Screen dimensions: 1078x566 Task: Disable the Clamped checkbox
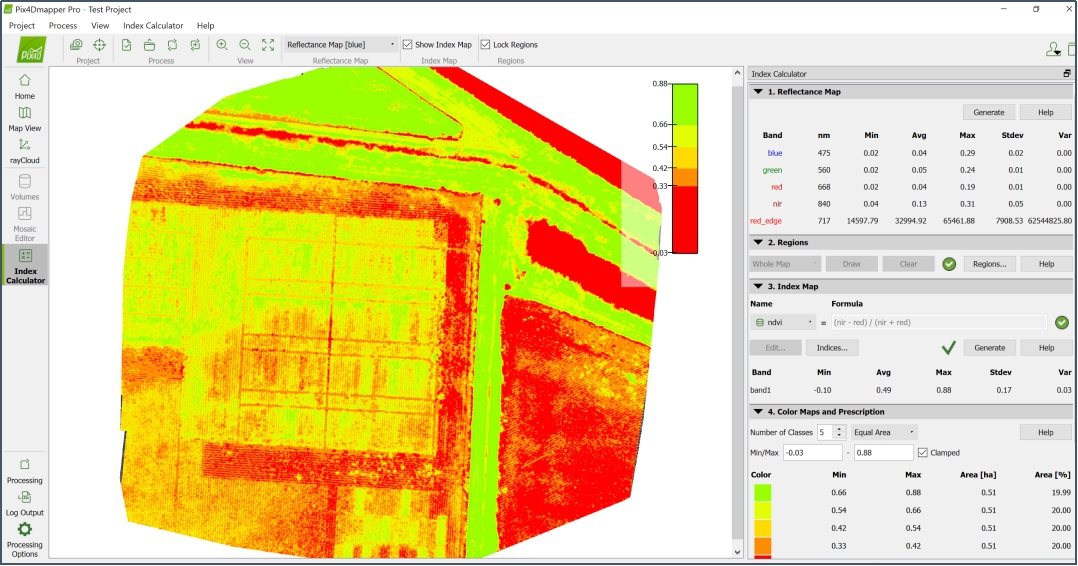(923, 453)
